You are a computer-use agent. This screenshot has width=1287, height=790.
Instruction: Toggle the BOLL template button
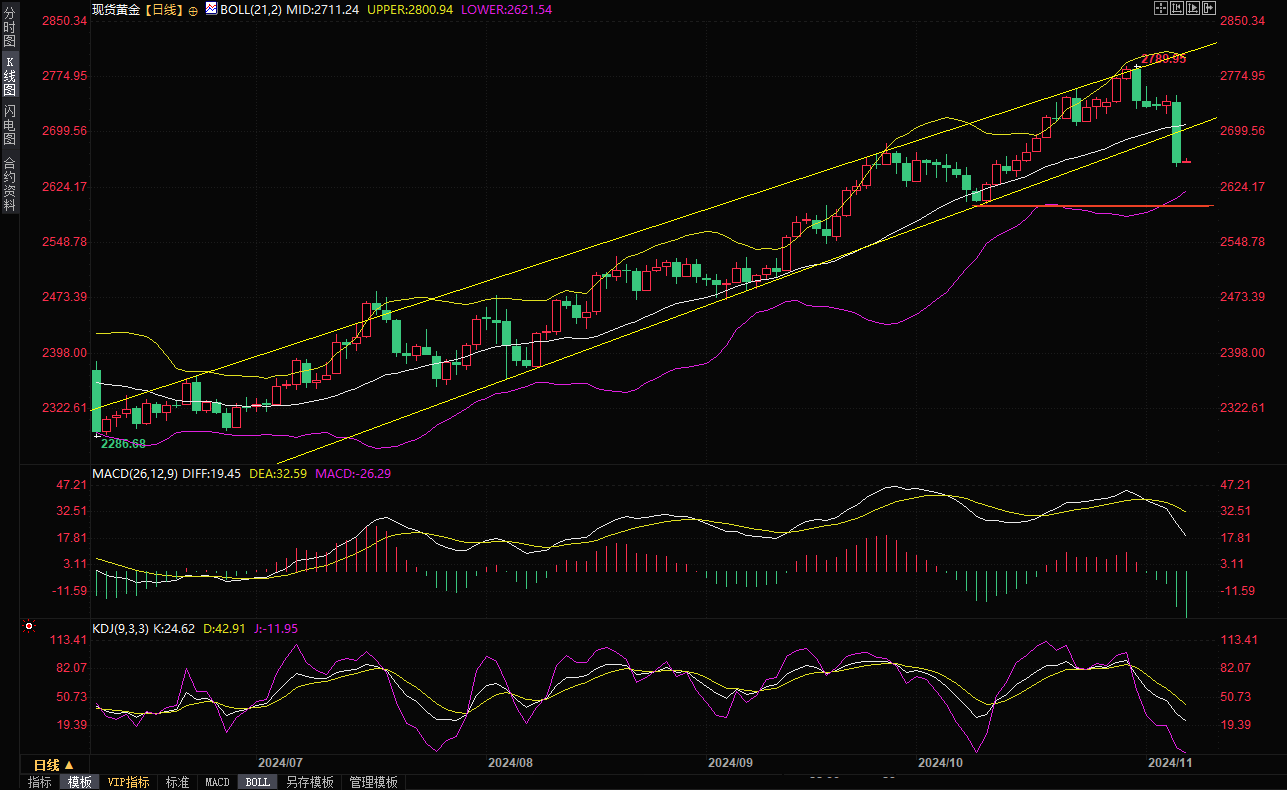tap(257, 782)
